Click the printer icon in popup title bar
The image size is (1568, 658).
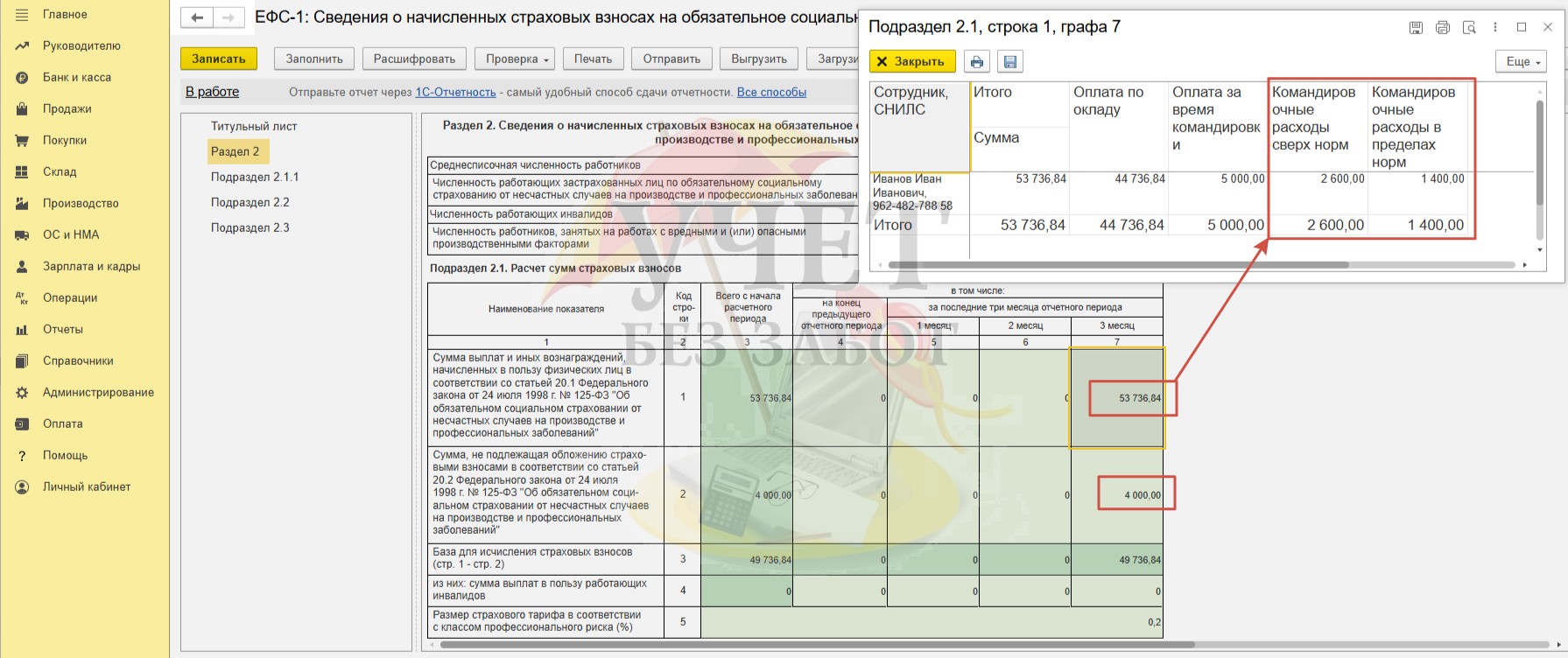click(x=1443, y=28)
